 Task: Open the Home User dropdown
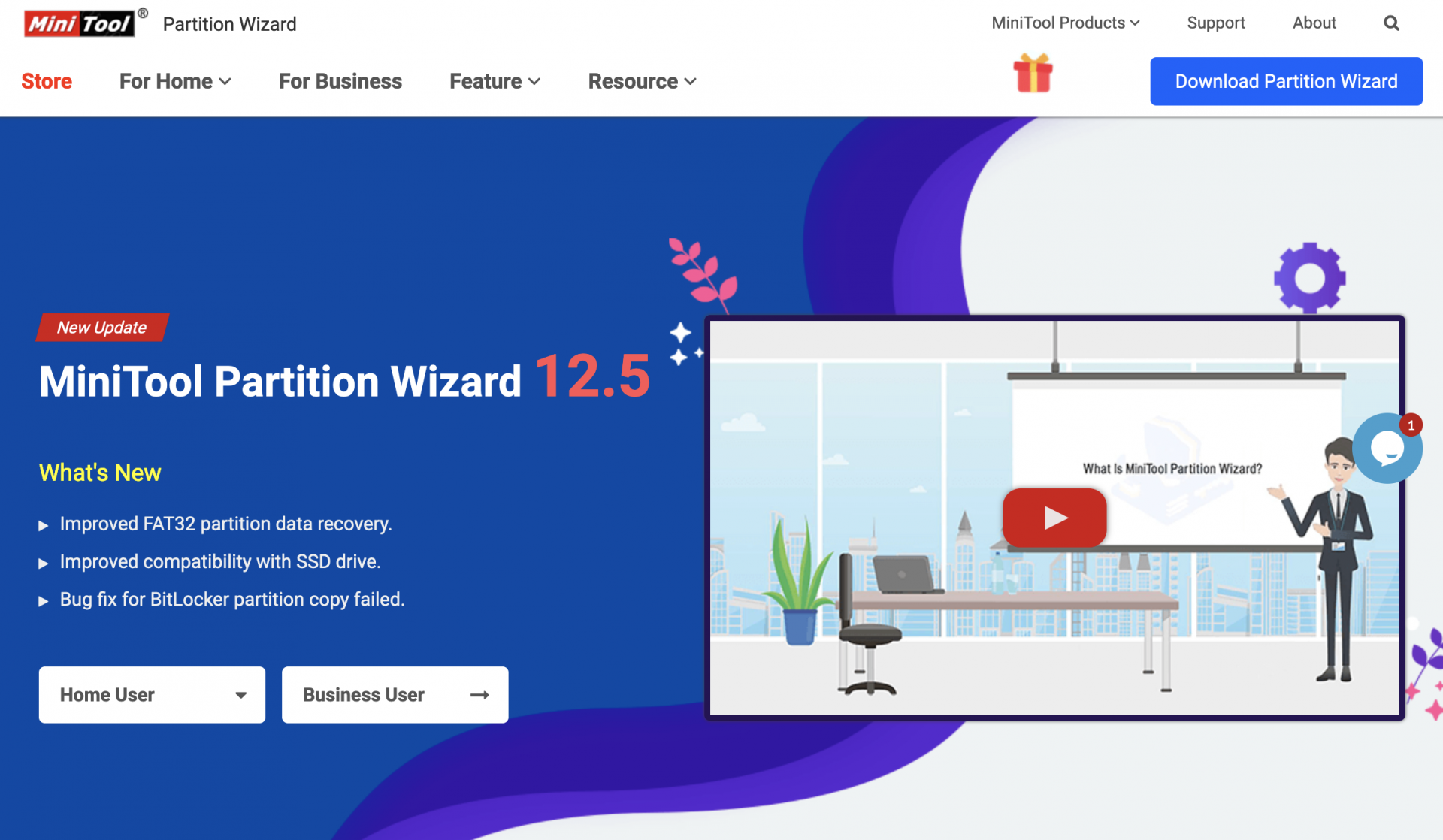click(x=152, y=695)
